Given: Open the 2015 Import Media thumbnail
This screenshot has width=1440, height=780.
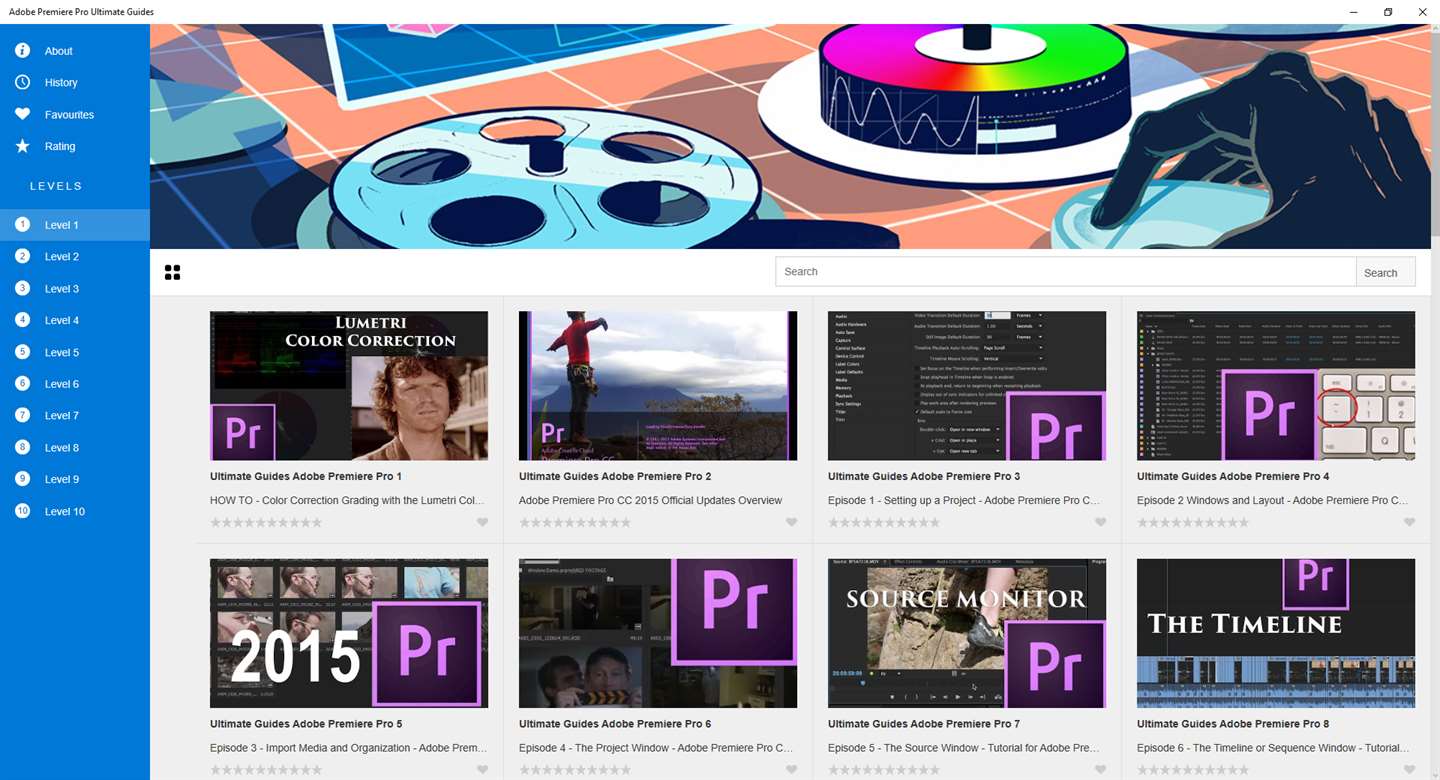Looking at the screenshot, I should (x=349, y=633).
